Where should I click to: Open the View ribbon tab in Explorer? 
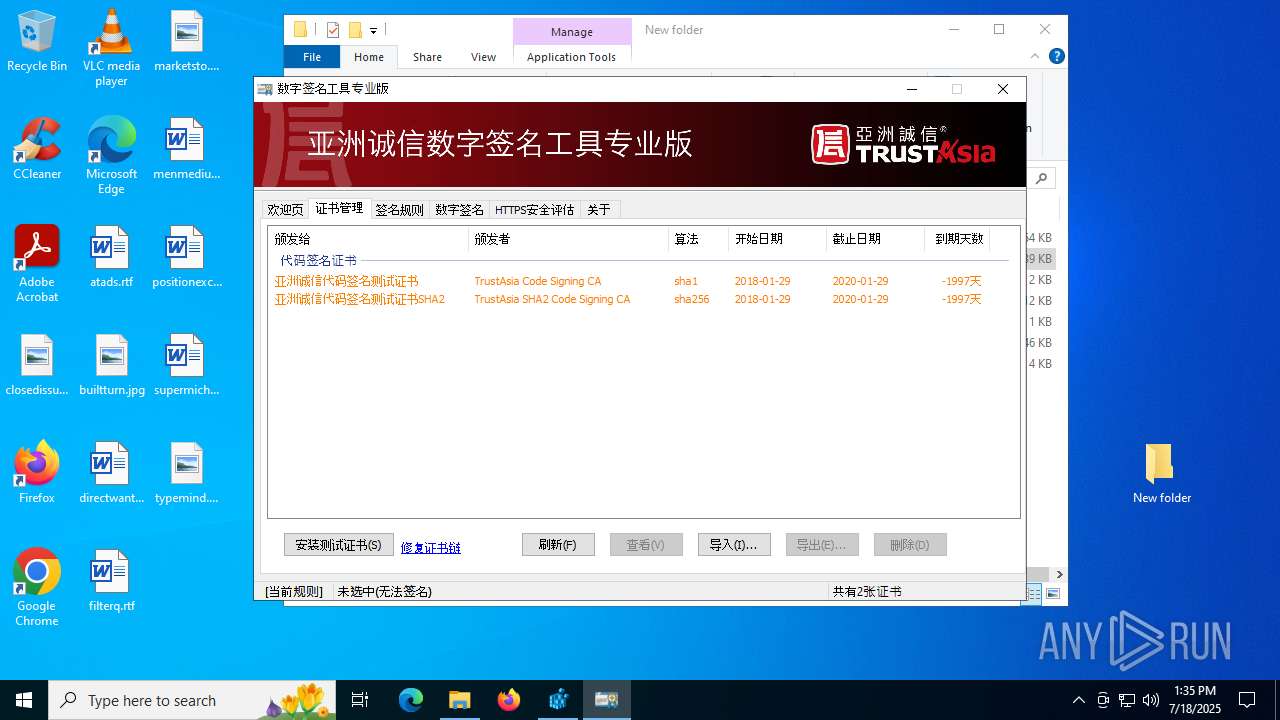483,57
